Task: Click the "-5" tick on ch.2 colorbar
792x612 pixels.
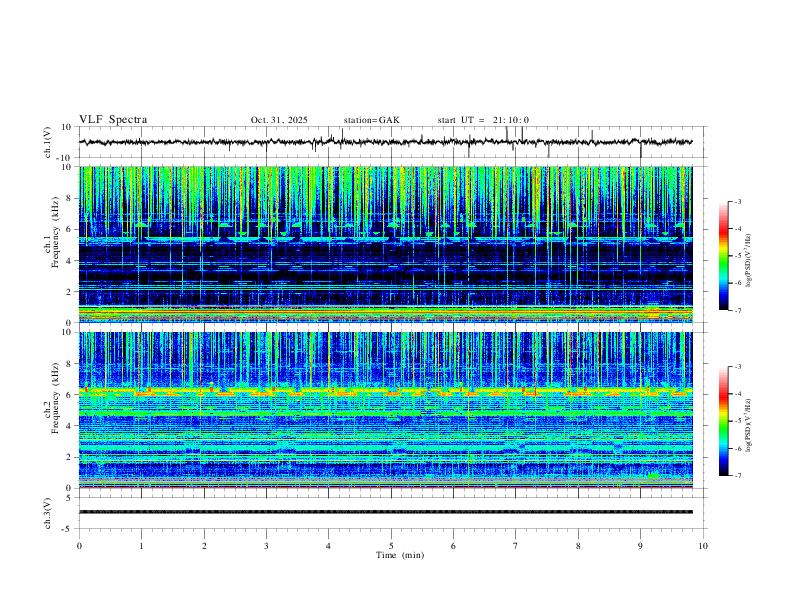Action: (737, 421)
